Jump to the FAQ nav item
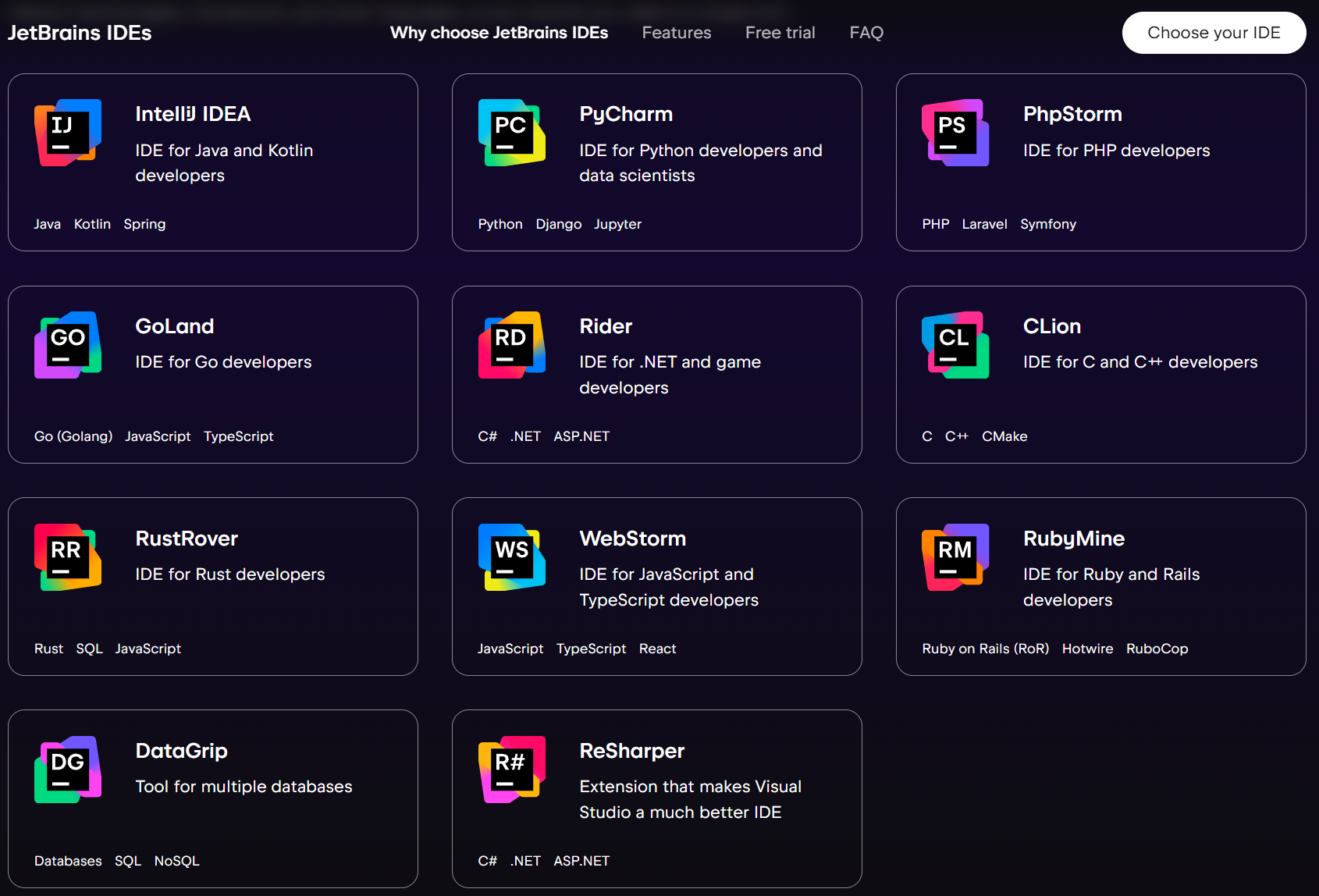This screenshot has width=1319, height=896. 866,33
